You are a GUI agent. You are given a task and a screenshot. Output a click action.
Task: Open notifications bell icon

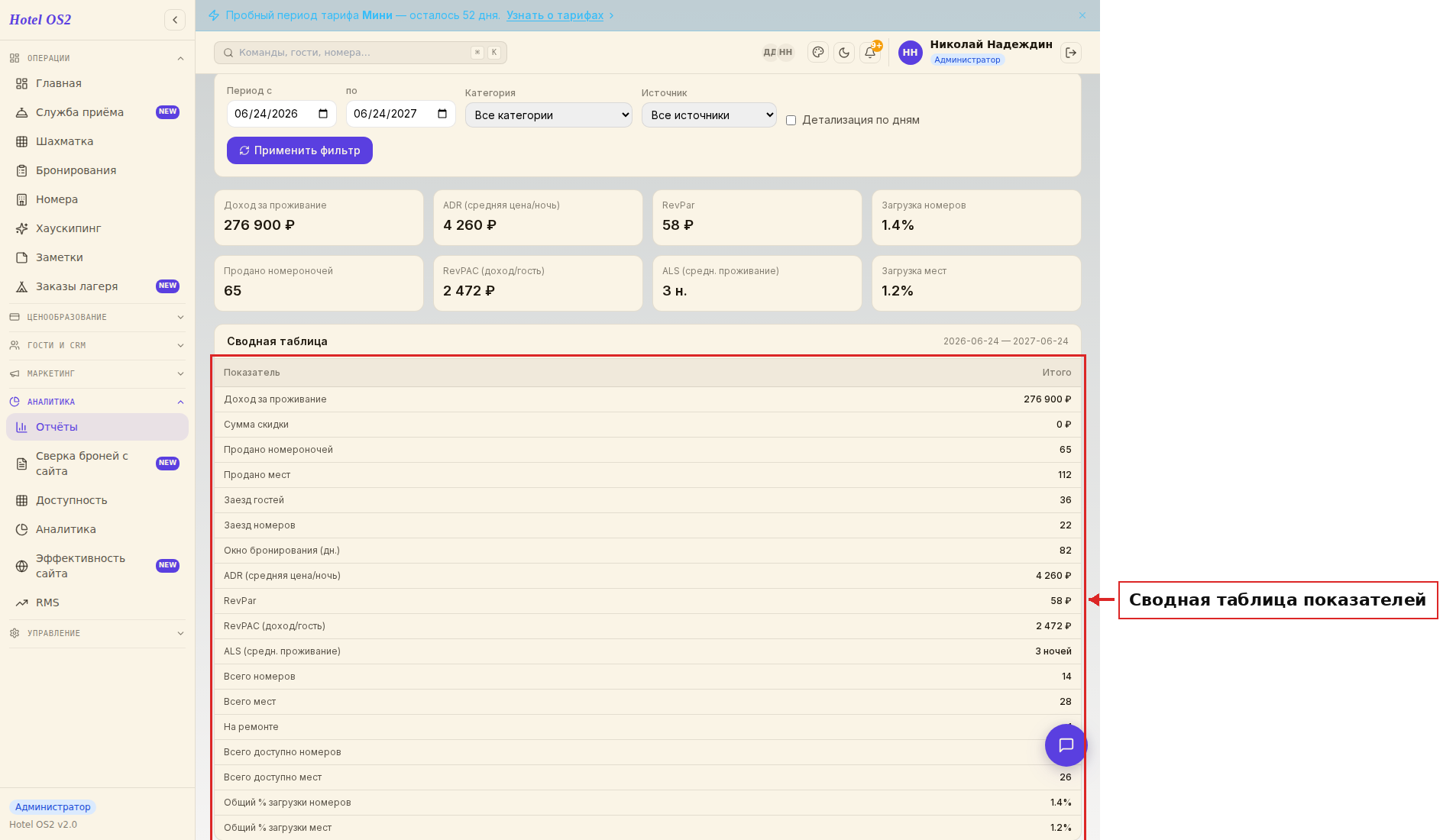pyautogui.click(x=870, y=53)
